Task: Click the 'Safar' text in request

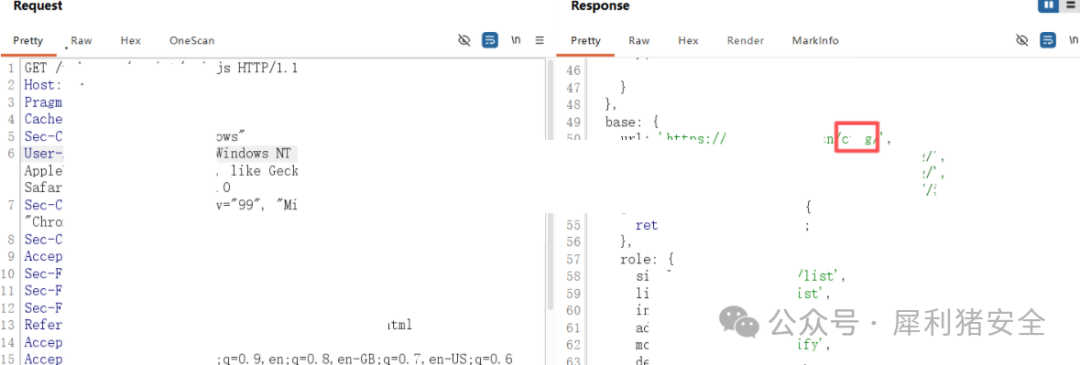Action: coord(43,187)
